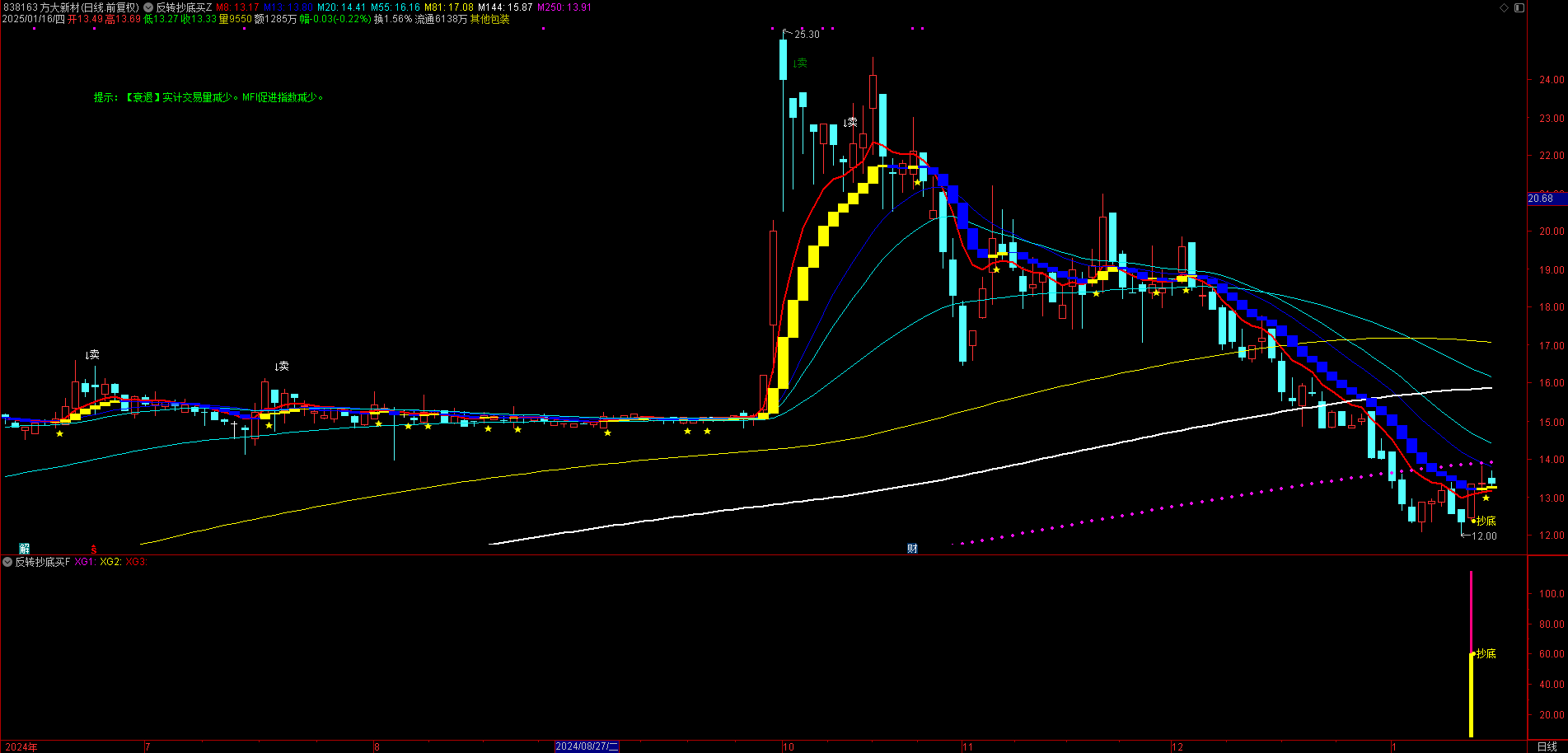
Task: Click the M13: 13.80 moving average label
Action: 288,7
